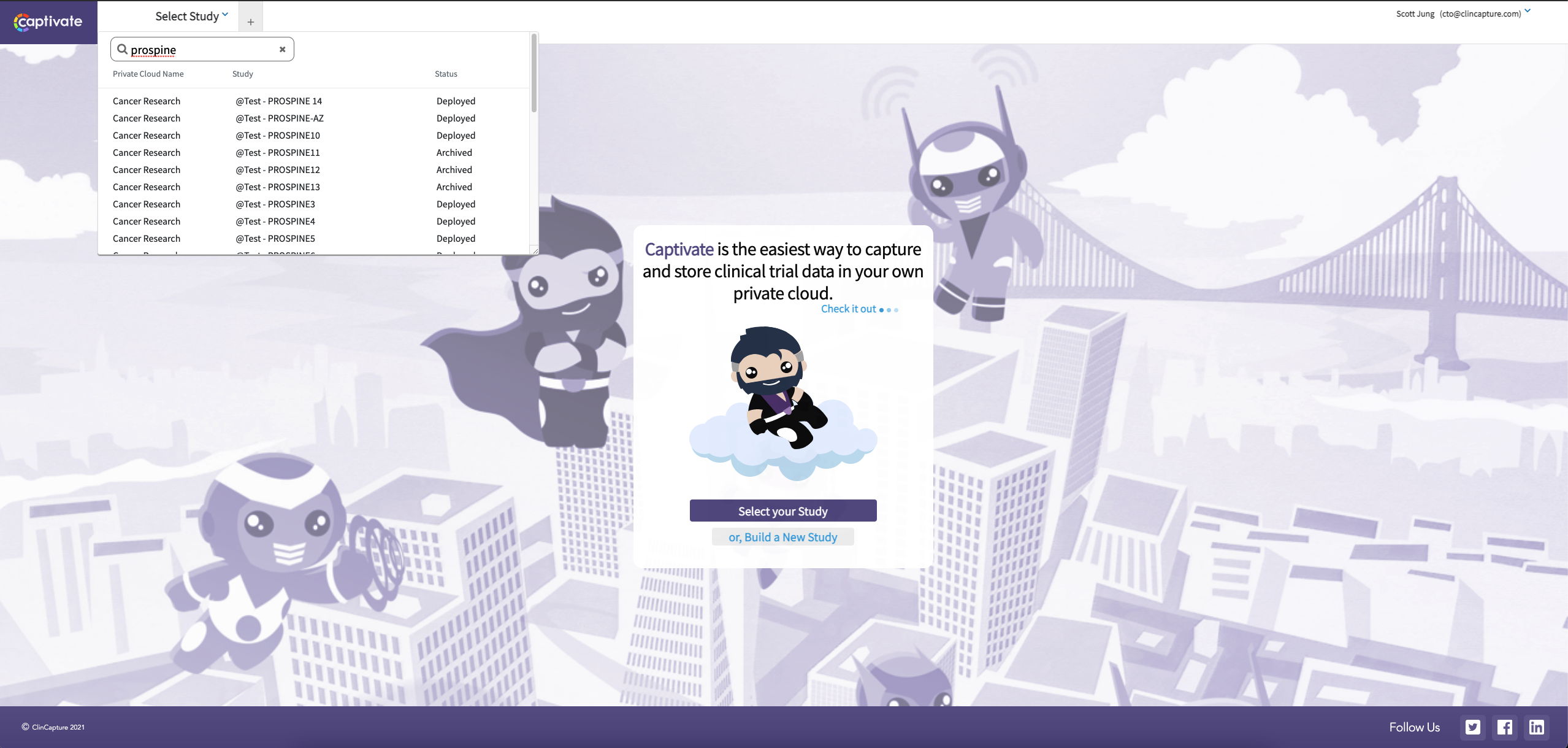
Task: Click the search magnifier icon
Action: 122,49
